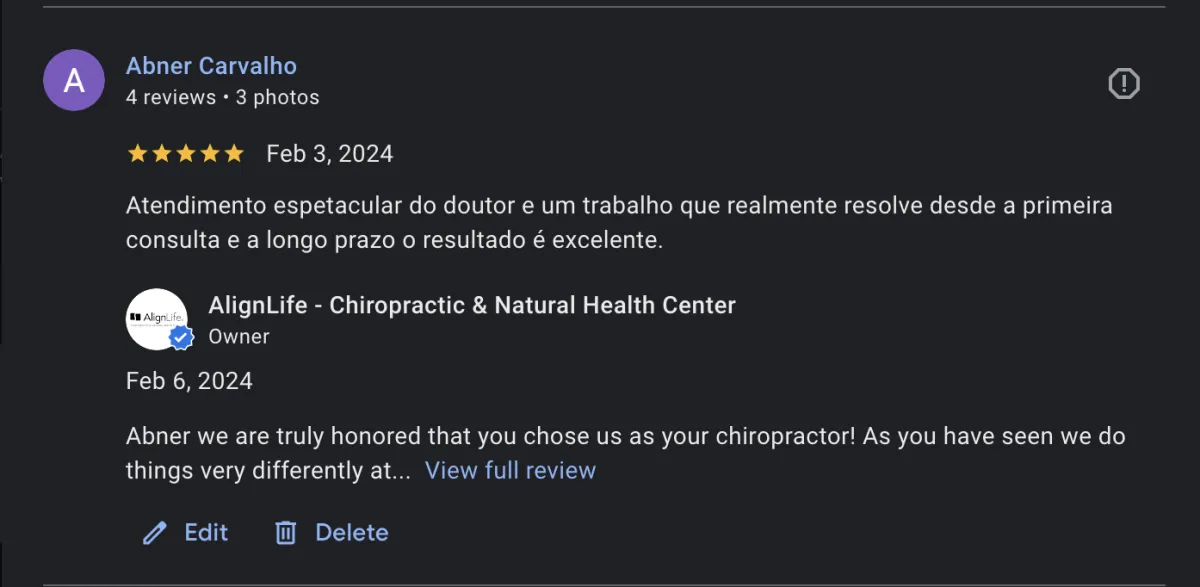This screenshot has width=1200, height=587.
Task: Click the middle star of the rating
Action: coord(185,154)
